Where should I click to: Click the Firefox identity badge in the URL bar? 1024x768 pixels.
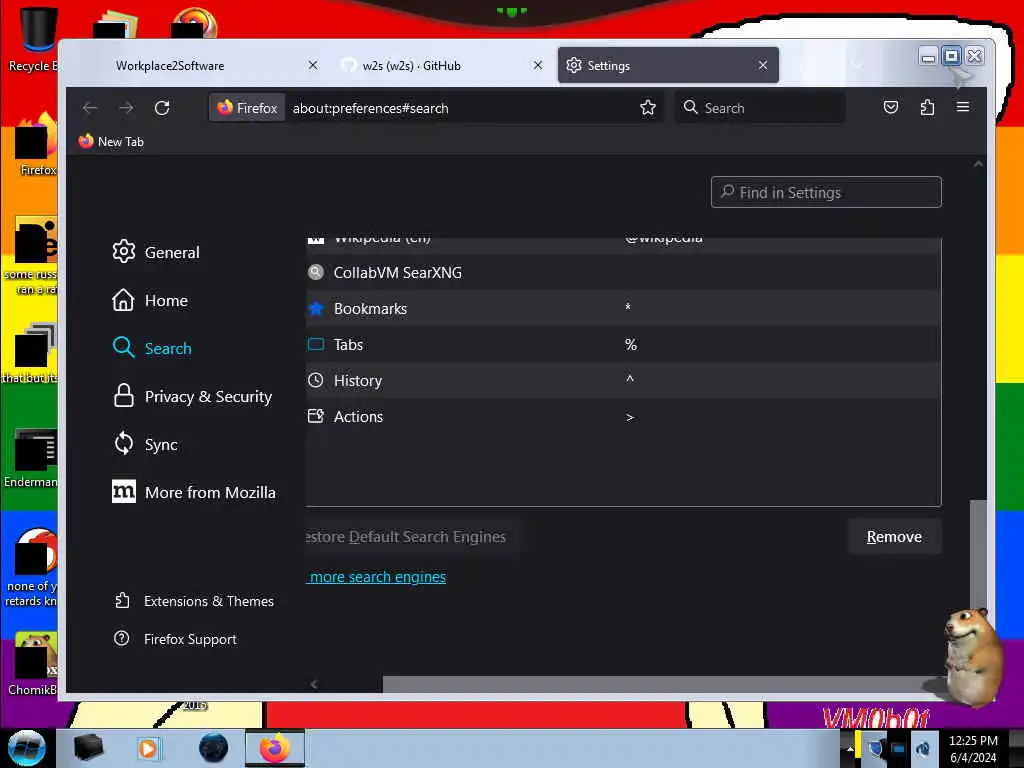248,108
